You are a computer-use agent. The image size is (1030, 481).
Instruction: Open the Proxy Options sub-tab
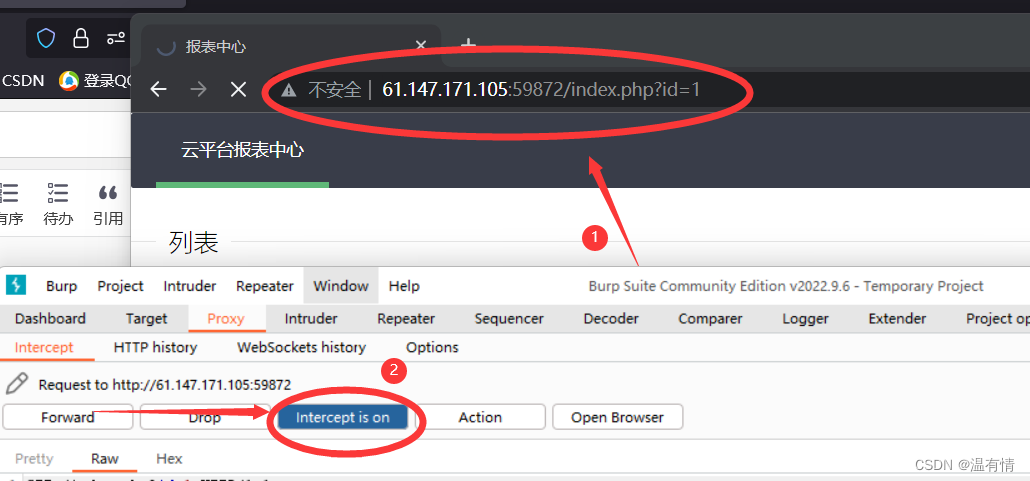432,347
